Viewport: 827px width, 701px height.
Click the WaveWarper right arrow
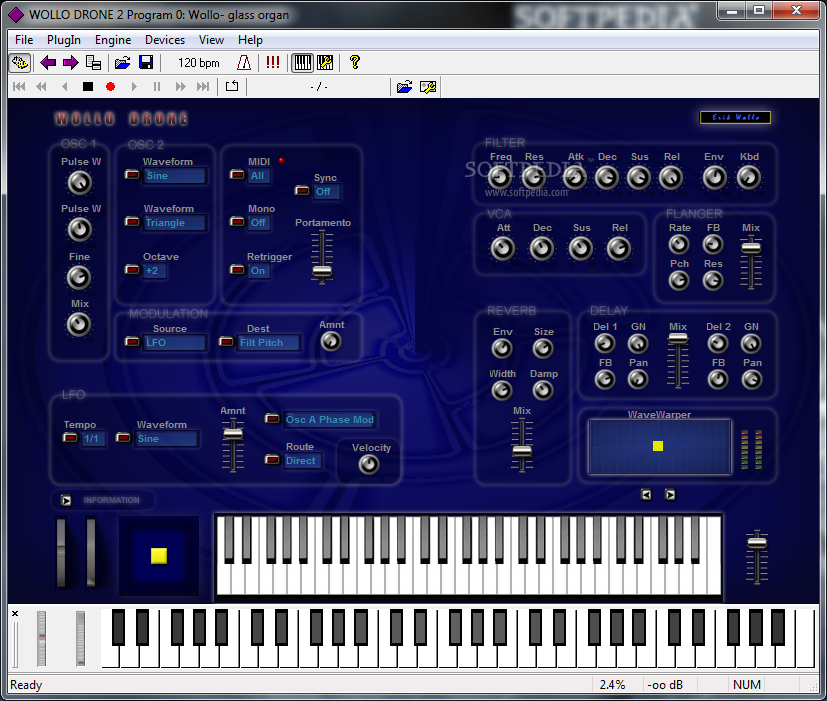(670, 495)
